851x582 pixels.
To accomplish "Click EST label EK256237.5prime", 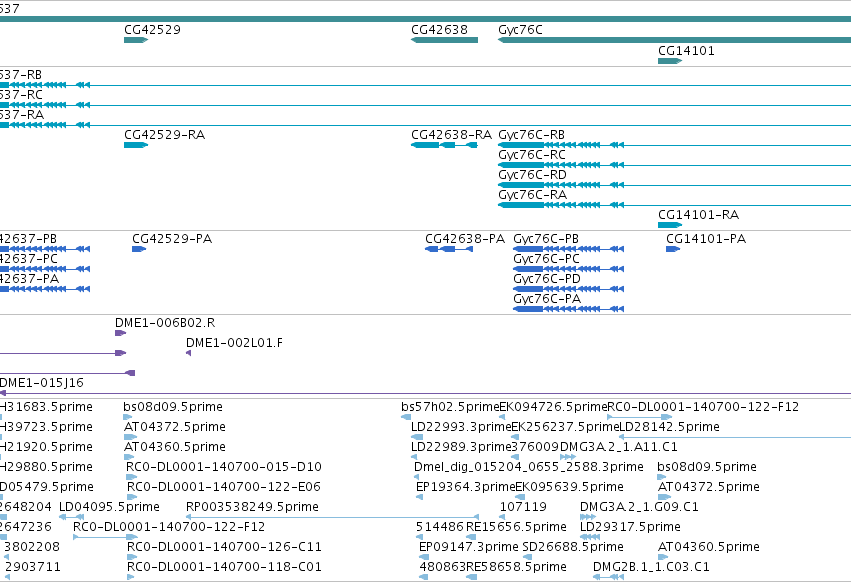I will click(x=565, y=427).
